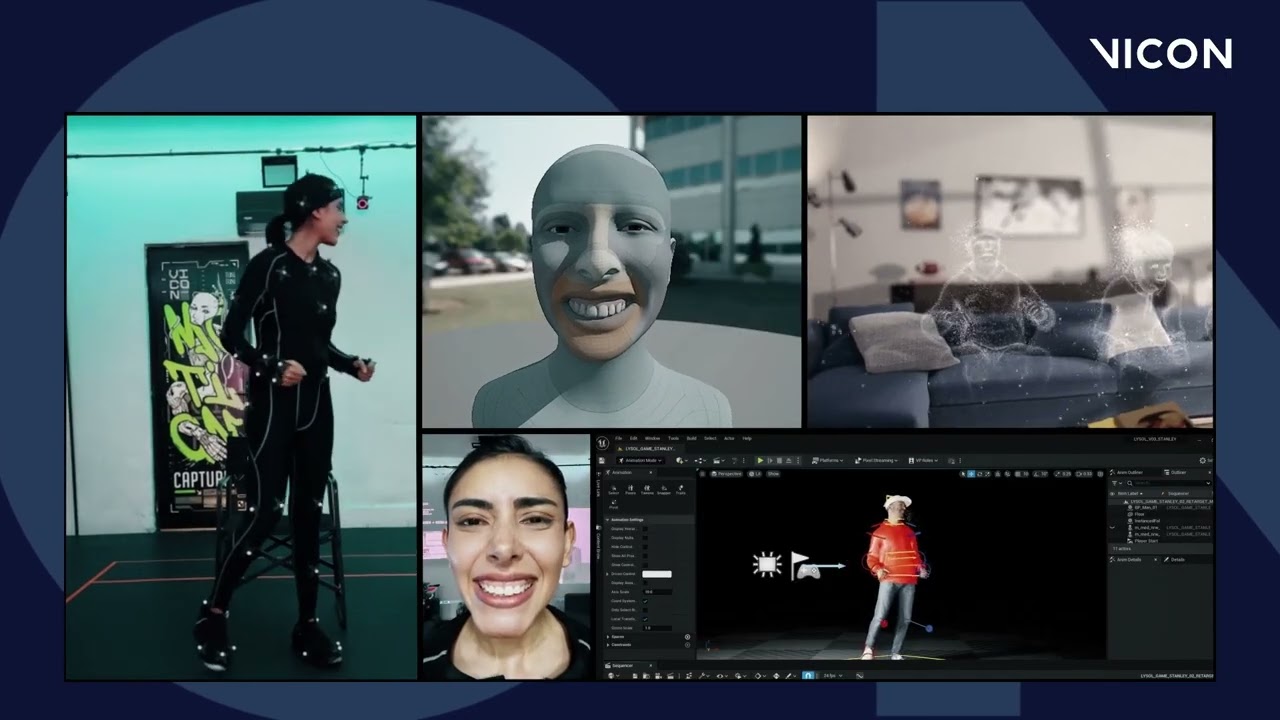
Task: Toggle the Only Select Rig checkbox
Action: (645, 610)
